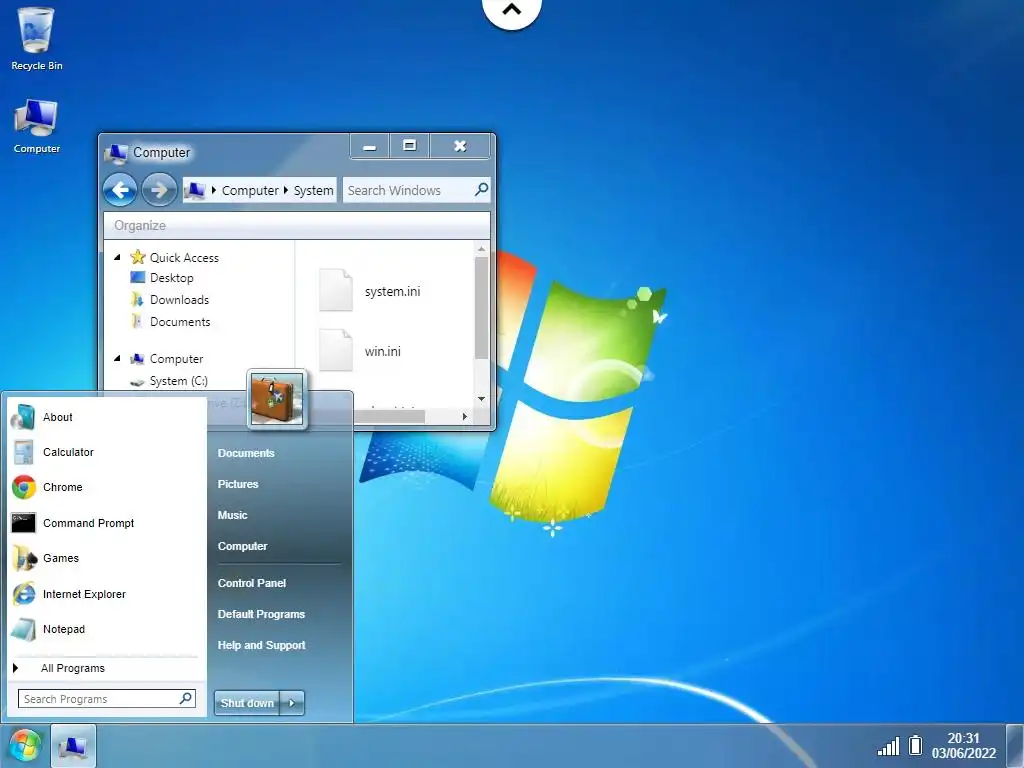1024x768 pixels.
Task: Launch Chrome via its Start menu icon
Action: pyautogui.click(x=24, y=487)
